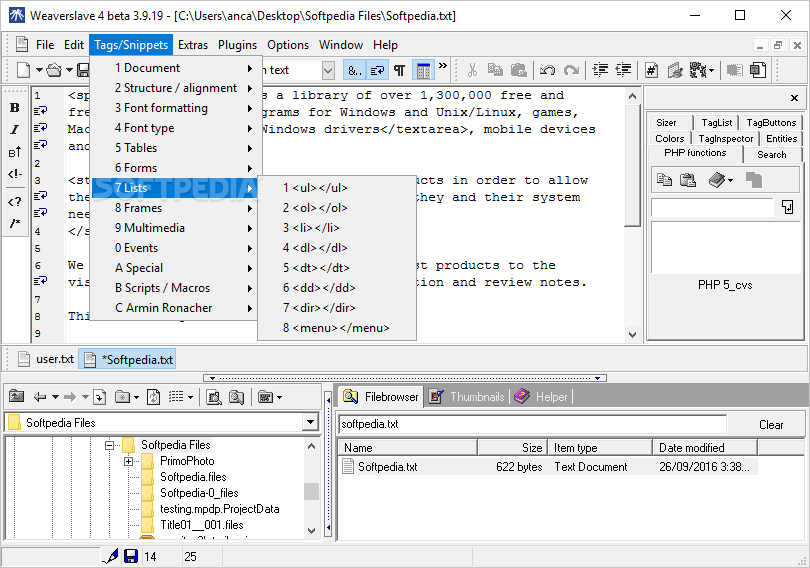810x568 pixels.
Task: Click the Open file folder icon
Action: tap(54, 70)
